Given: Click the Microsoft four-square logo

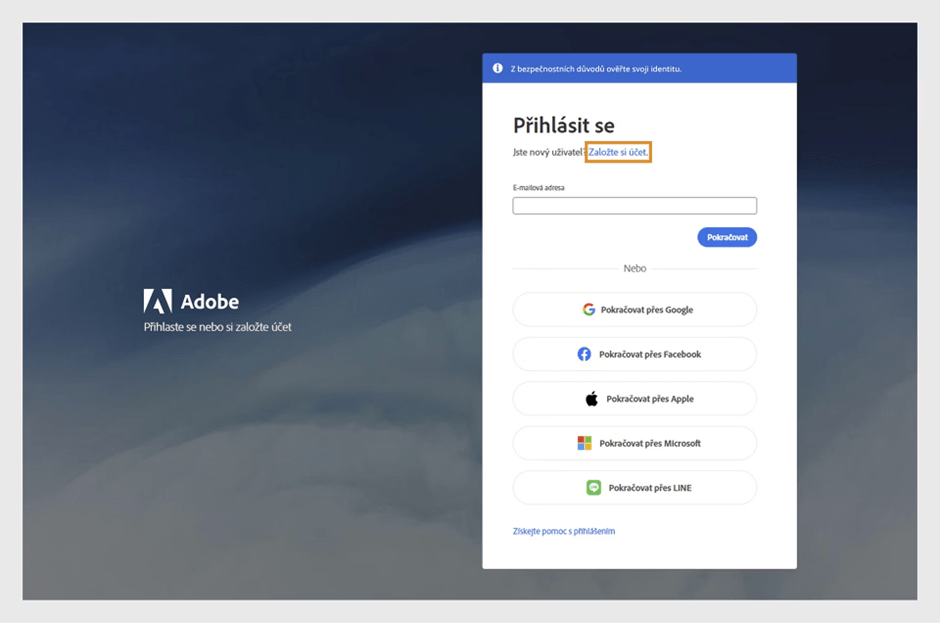Looking at the screenshot, I should [x=584, y=443].
